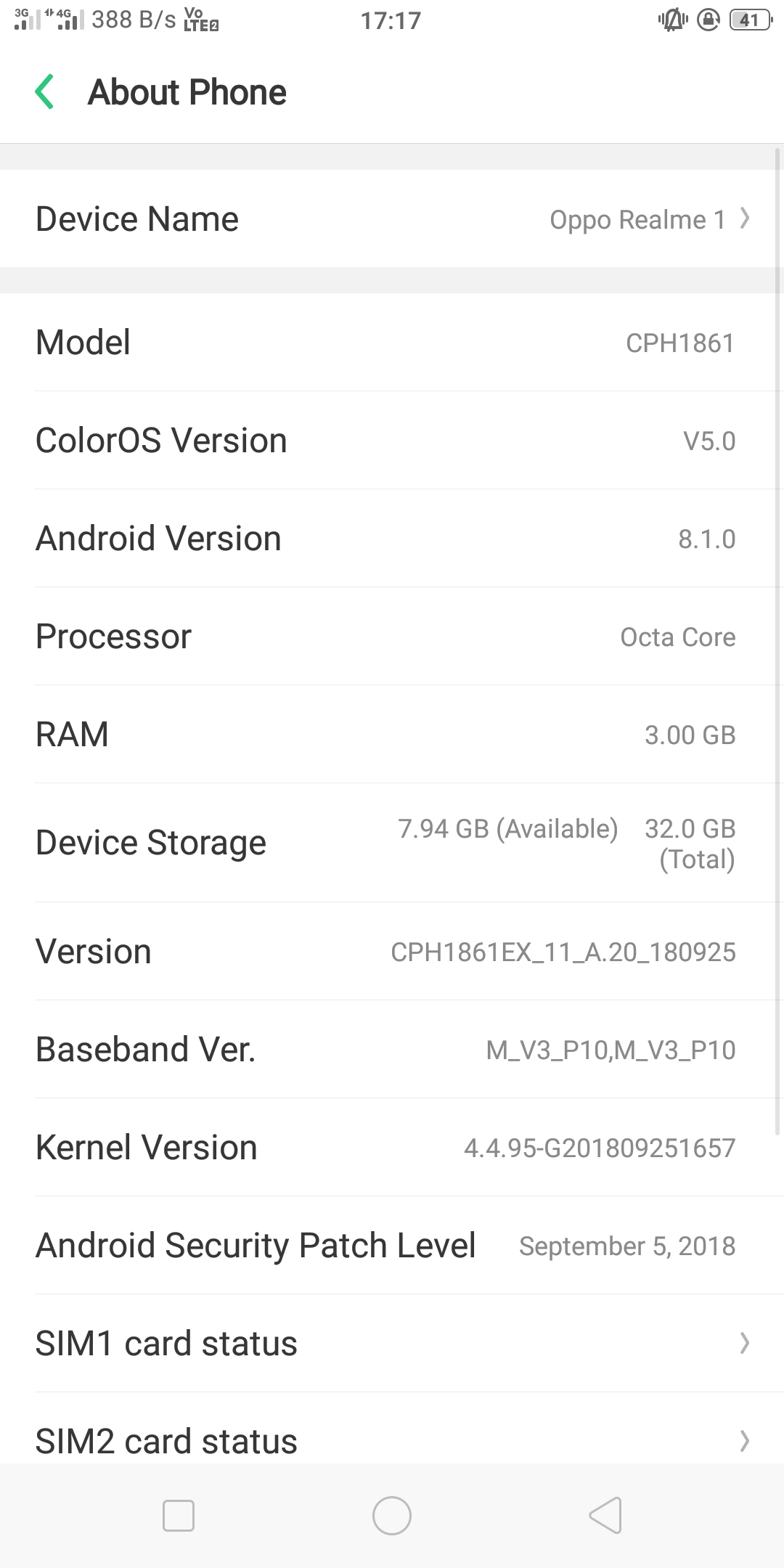Tap the Kernel Version entry
Viewport: 784px width, 1568px height.
pyautogui.click(x=392, y=1148)
